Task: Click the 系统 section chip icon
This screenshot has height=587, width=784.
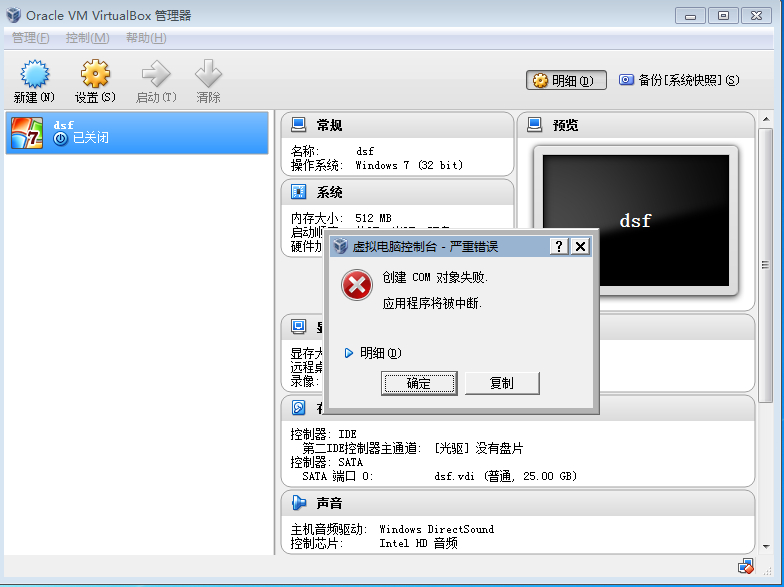Action: (298, 192)
